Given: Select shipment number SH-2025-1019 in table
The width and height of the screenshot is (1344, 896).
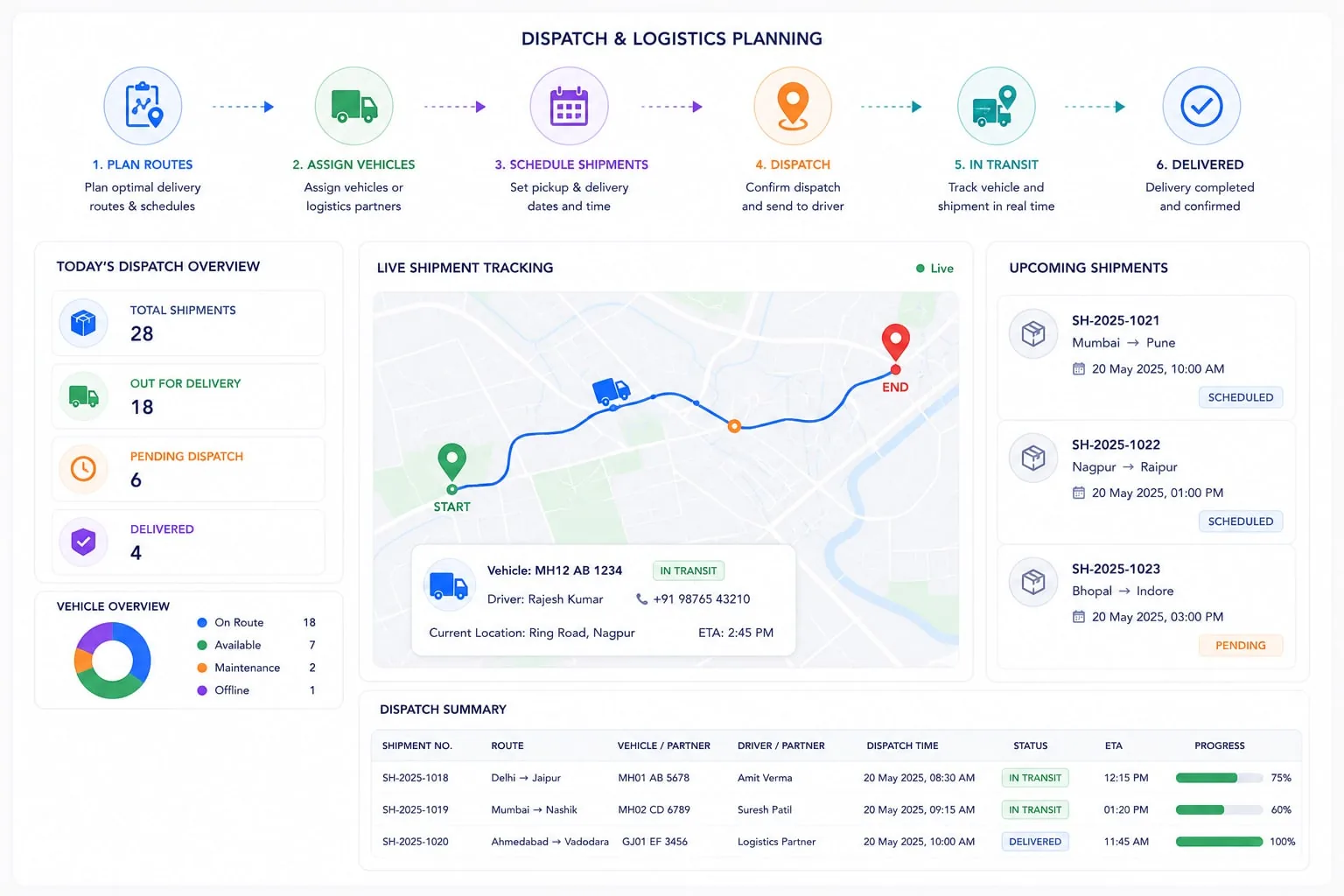Looking at the screenshot, I should [416, 810].
